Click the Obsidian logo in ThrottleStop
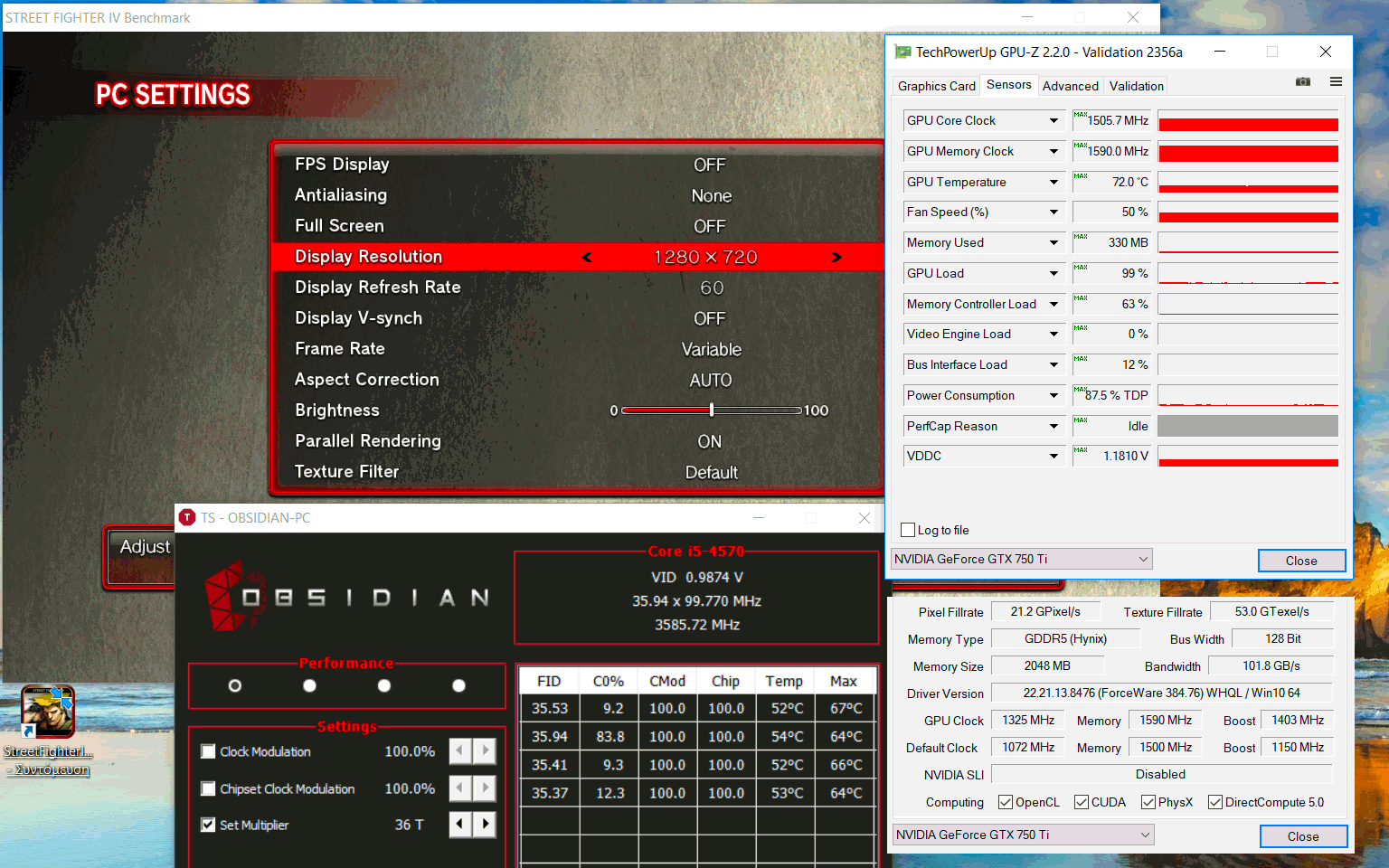Viewport: 1389px width, 868px height. pyautogui.click(x=347, y=597)
